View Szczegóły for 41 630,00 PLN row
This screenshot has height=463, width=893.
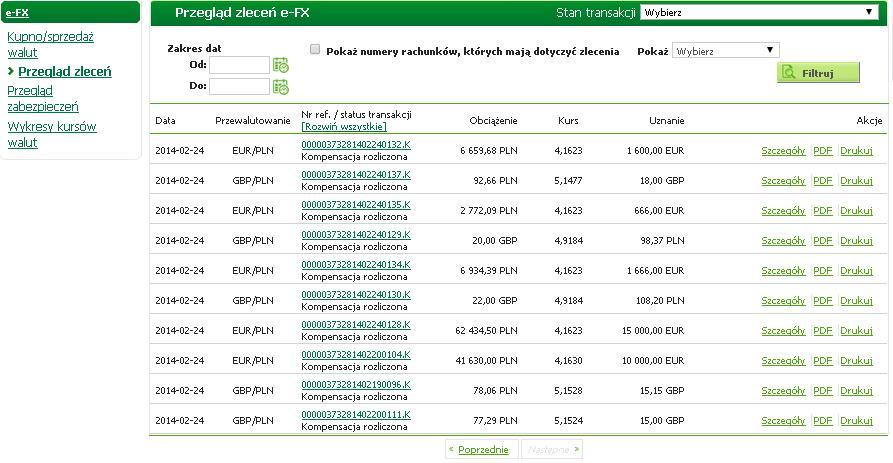[x=783, y=360]
